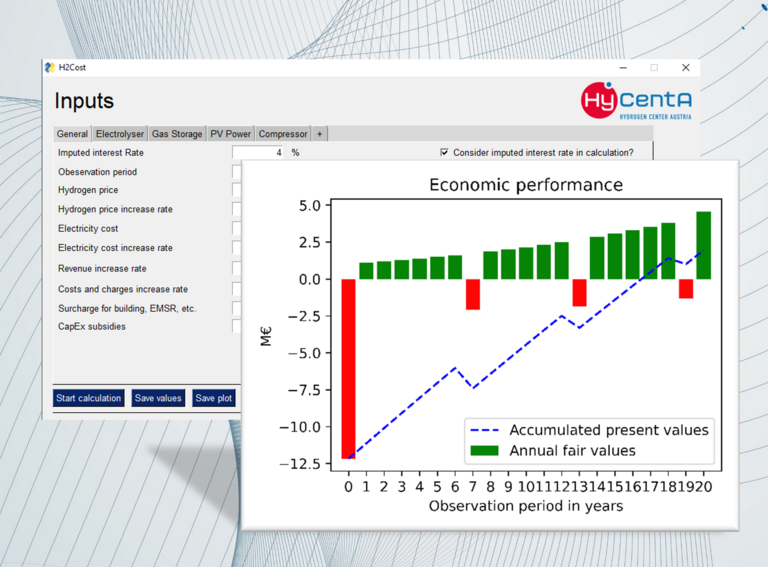Click the Accumulated present values legend entry
Image resolution: width=768 pixels, height=567 pixels.
[608, 430]
